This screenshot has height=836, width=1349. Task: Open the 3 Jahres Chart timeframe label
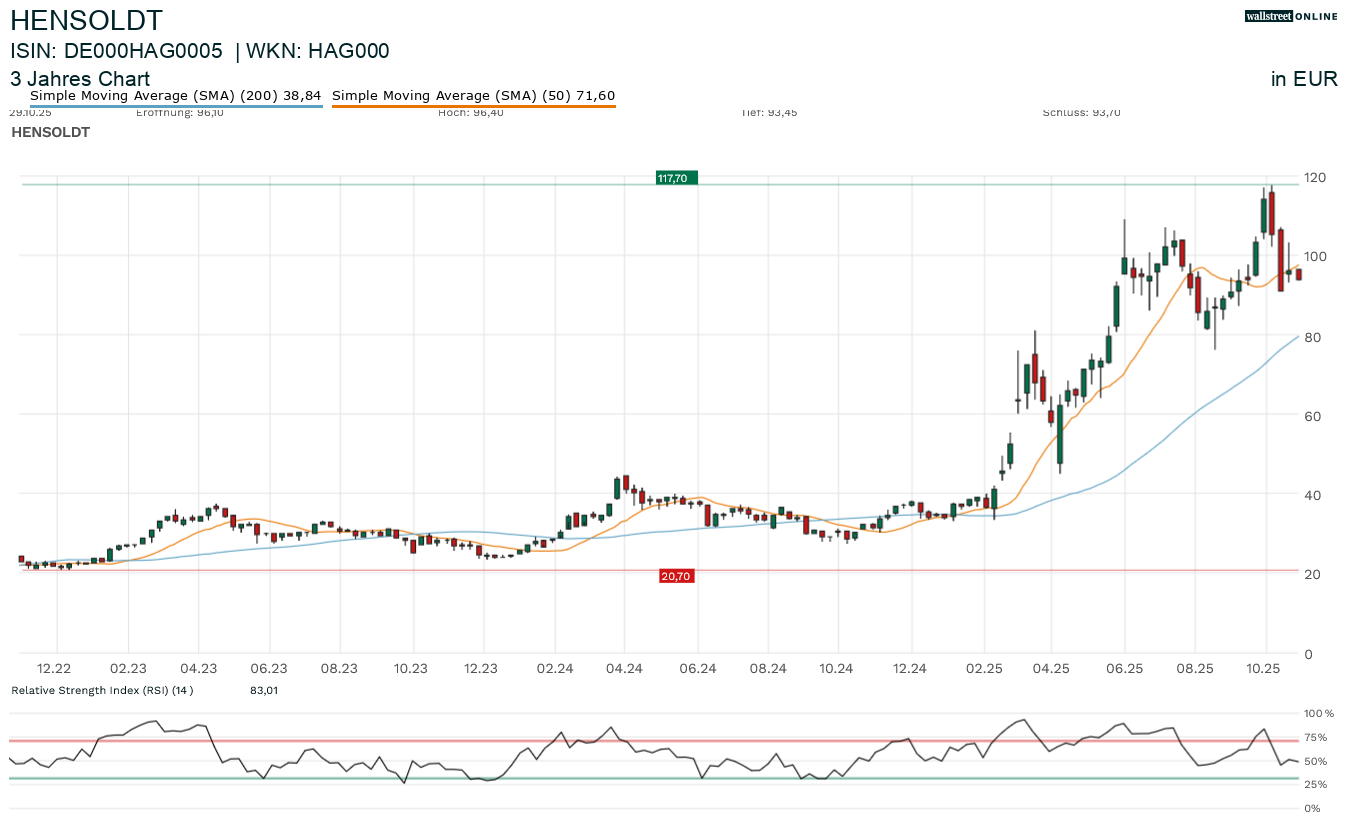[80, 79]
